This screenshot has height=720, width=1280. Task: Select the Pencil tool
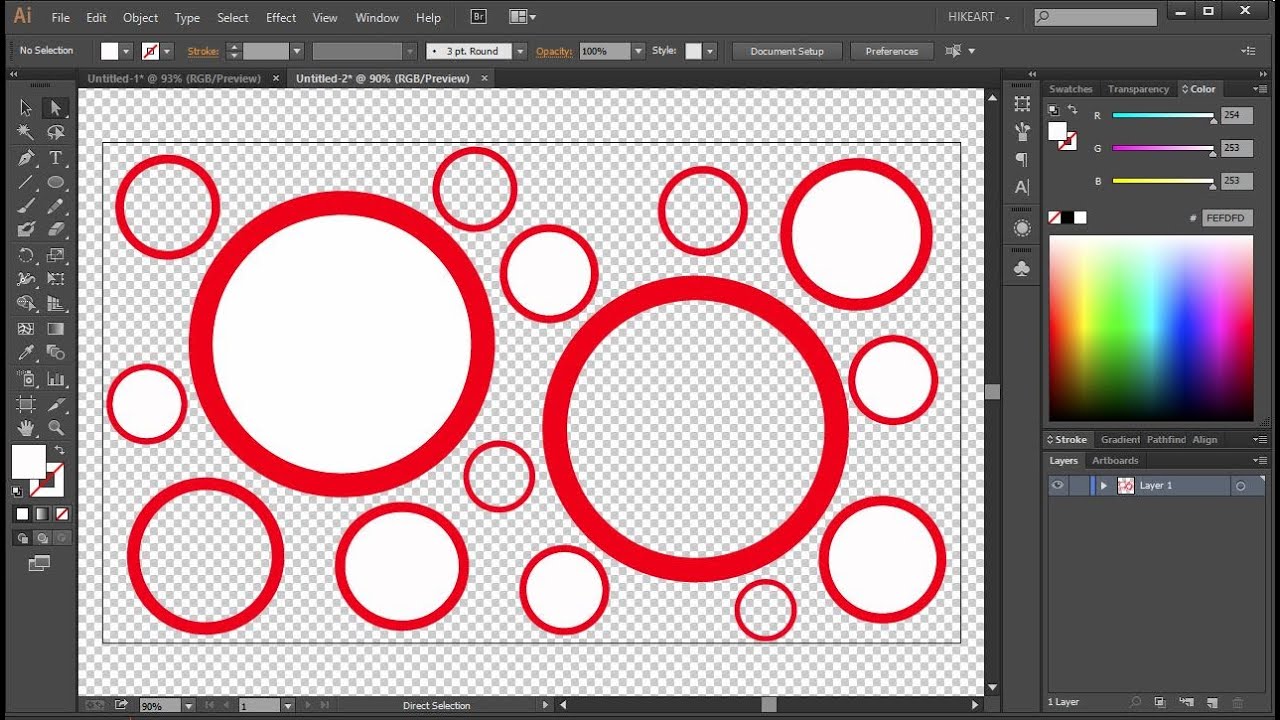tap(55, 206)
